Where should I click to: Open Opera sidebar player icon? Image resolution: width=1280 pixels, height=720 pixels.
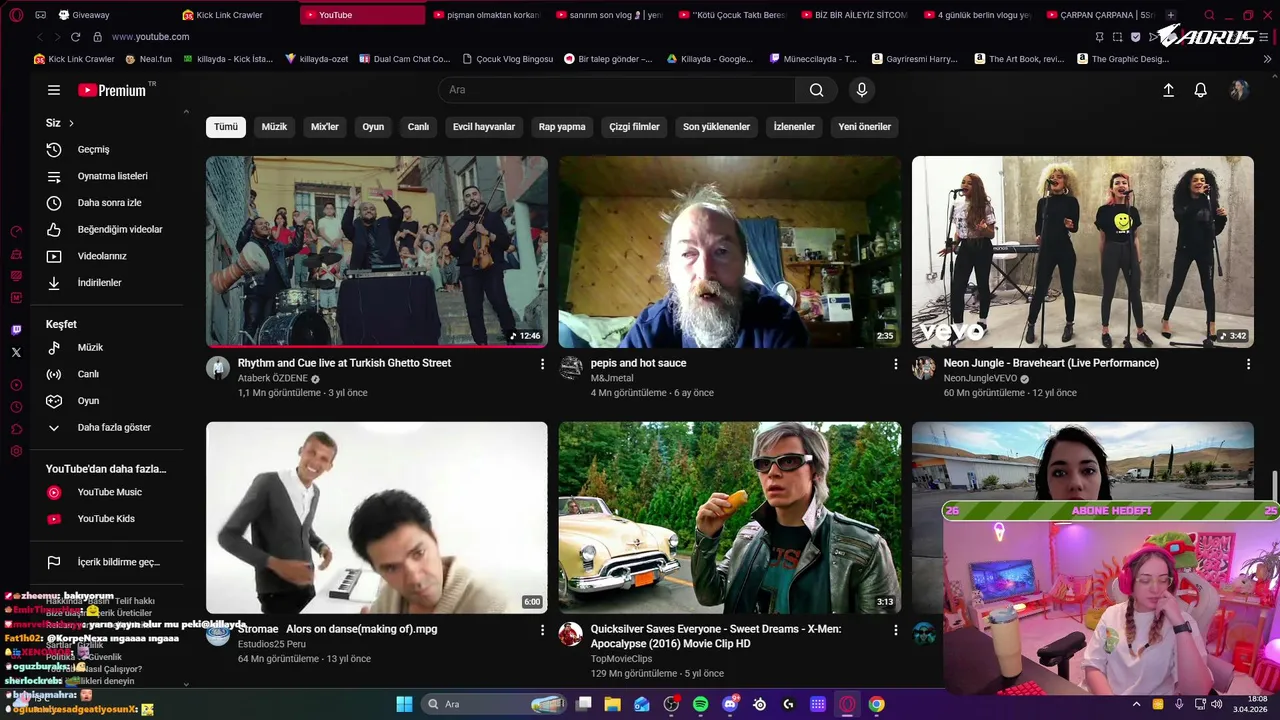(x=16, y=385)
